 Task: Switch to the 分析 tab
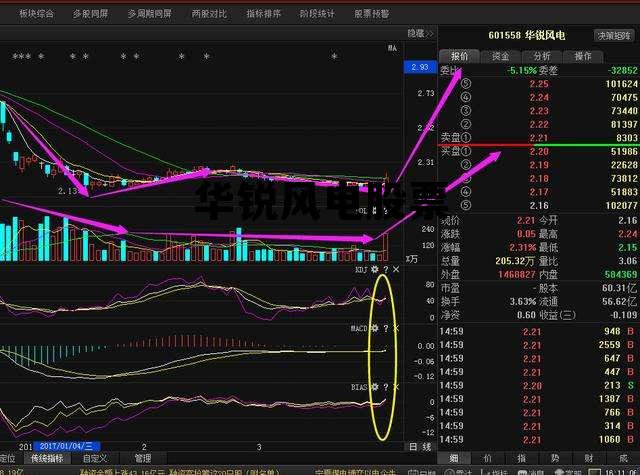pos(542,56)
